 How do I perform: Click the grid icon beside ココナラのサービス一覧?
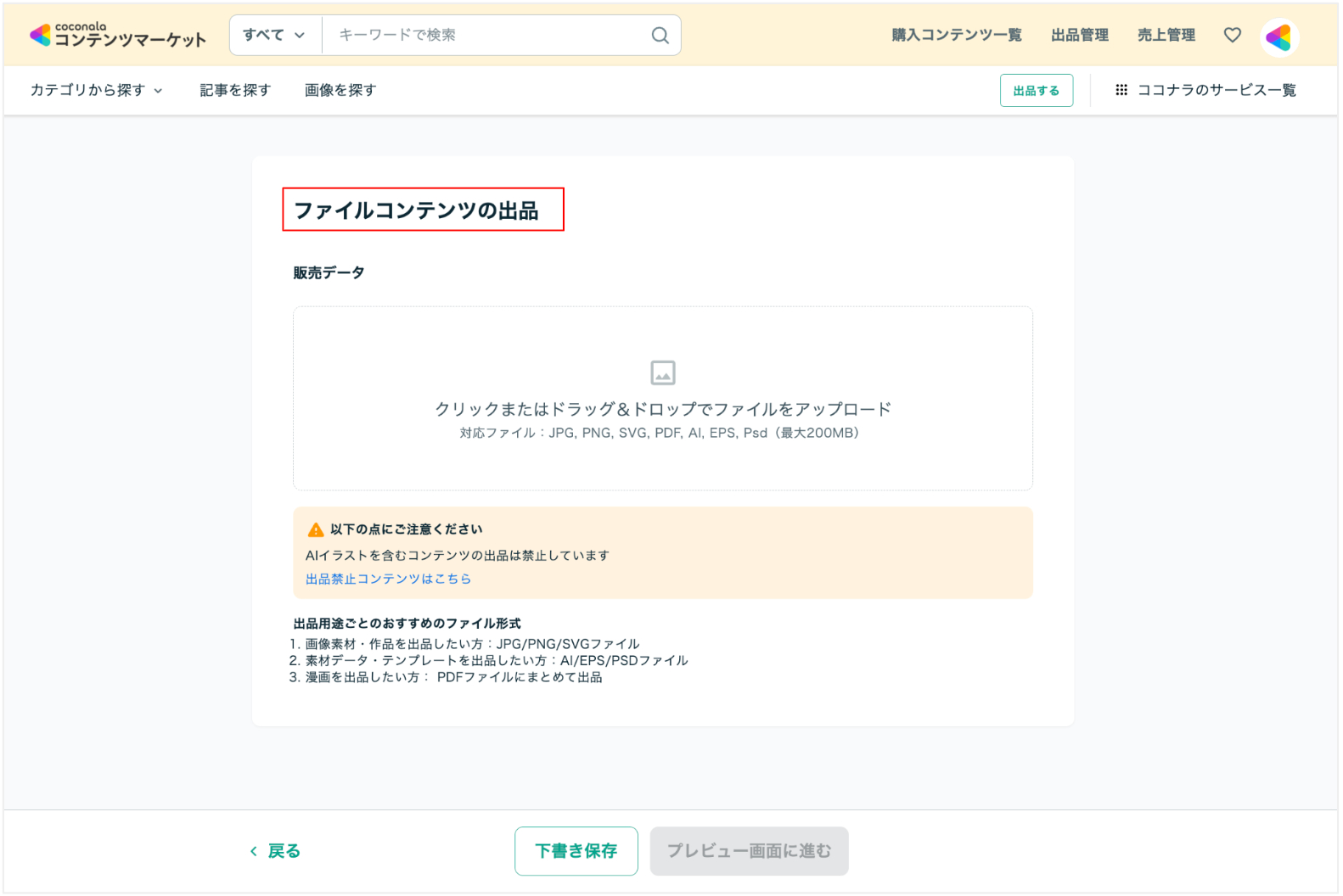[x=1121, y=90]
